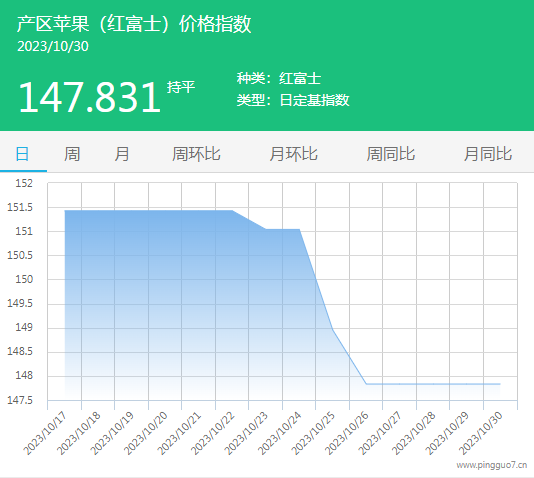Open the 月同比 tab
This screenshot has height=478, width=534.
[488, 154]
